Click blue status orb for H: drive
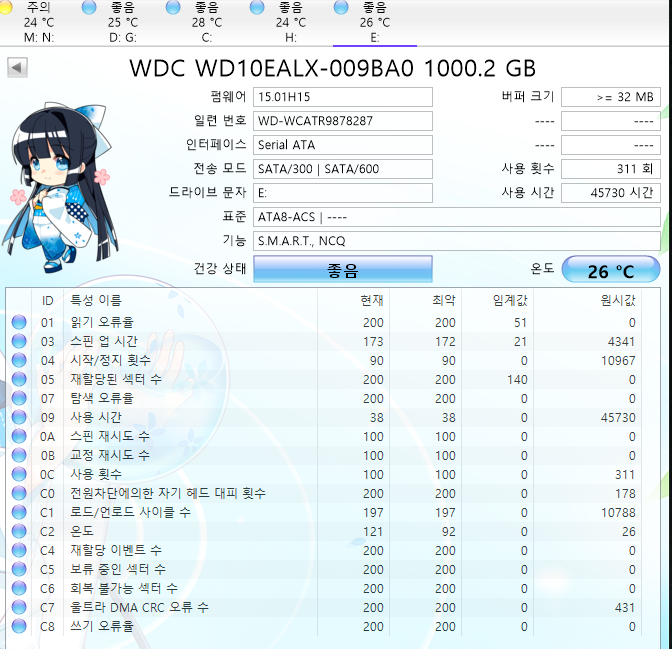The height and width of the screenshot is (649, 672). 257,7
